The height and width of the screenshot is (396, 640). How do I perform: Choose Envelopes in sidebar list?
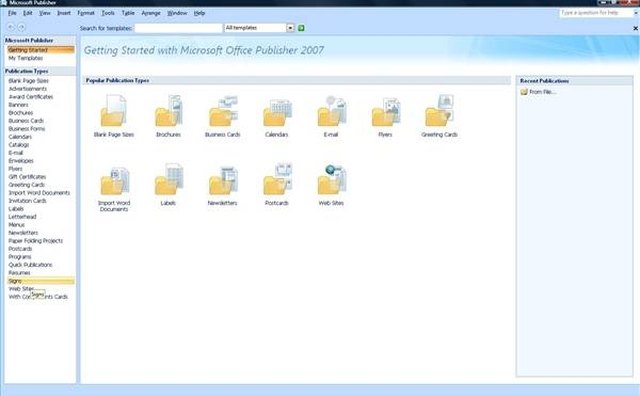[x=21, y=160]
